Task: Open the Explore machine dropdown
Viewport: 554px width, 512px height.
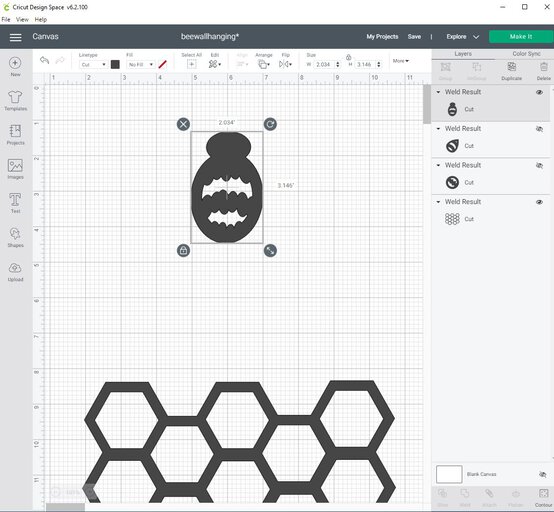Action: (x=462, y=37)
